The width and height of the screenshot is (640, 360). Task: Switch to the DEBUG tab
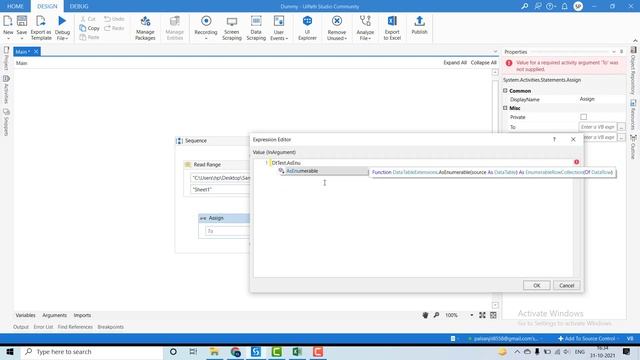(x=79, y=6)
